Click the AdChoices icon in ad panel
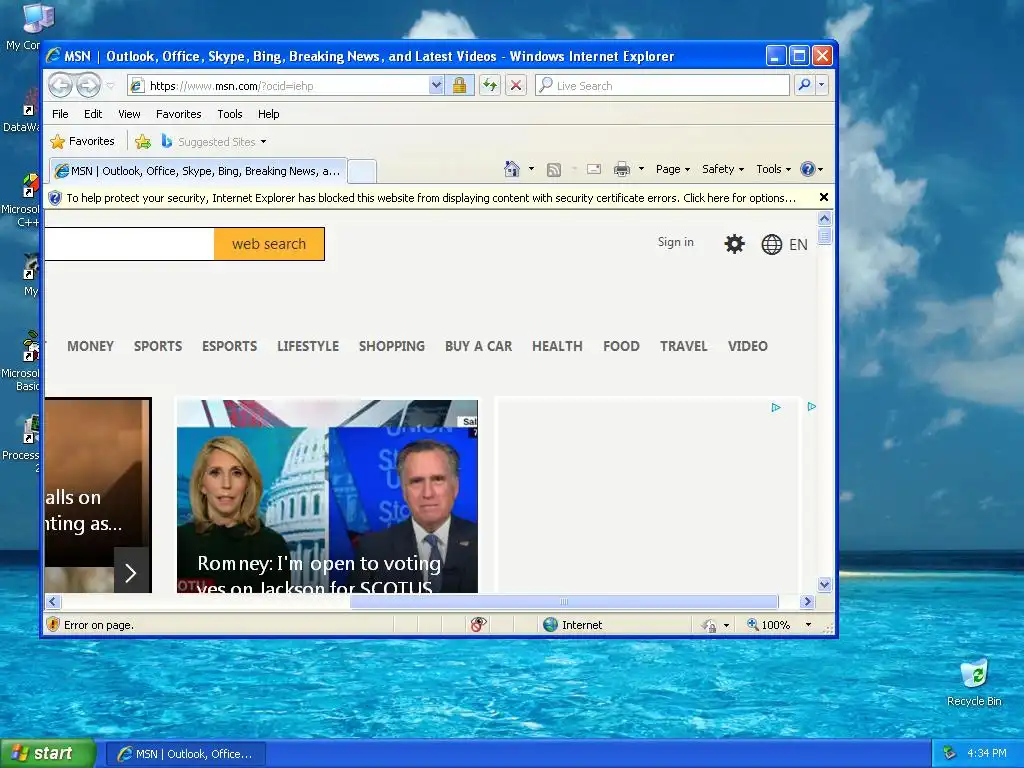Viewport: 1024px width, 768px height. click(x=776, y=408)
